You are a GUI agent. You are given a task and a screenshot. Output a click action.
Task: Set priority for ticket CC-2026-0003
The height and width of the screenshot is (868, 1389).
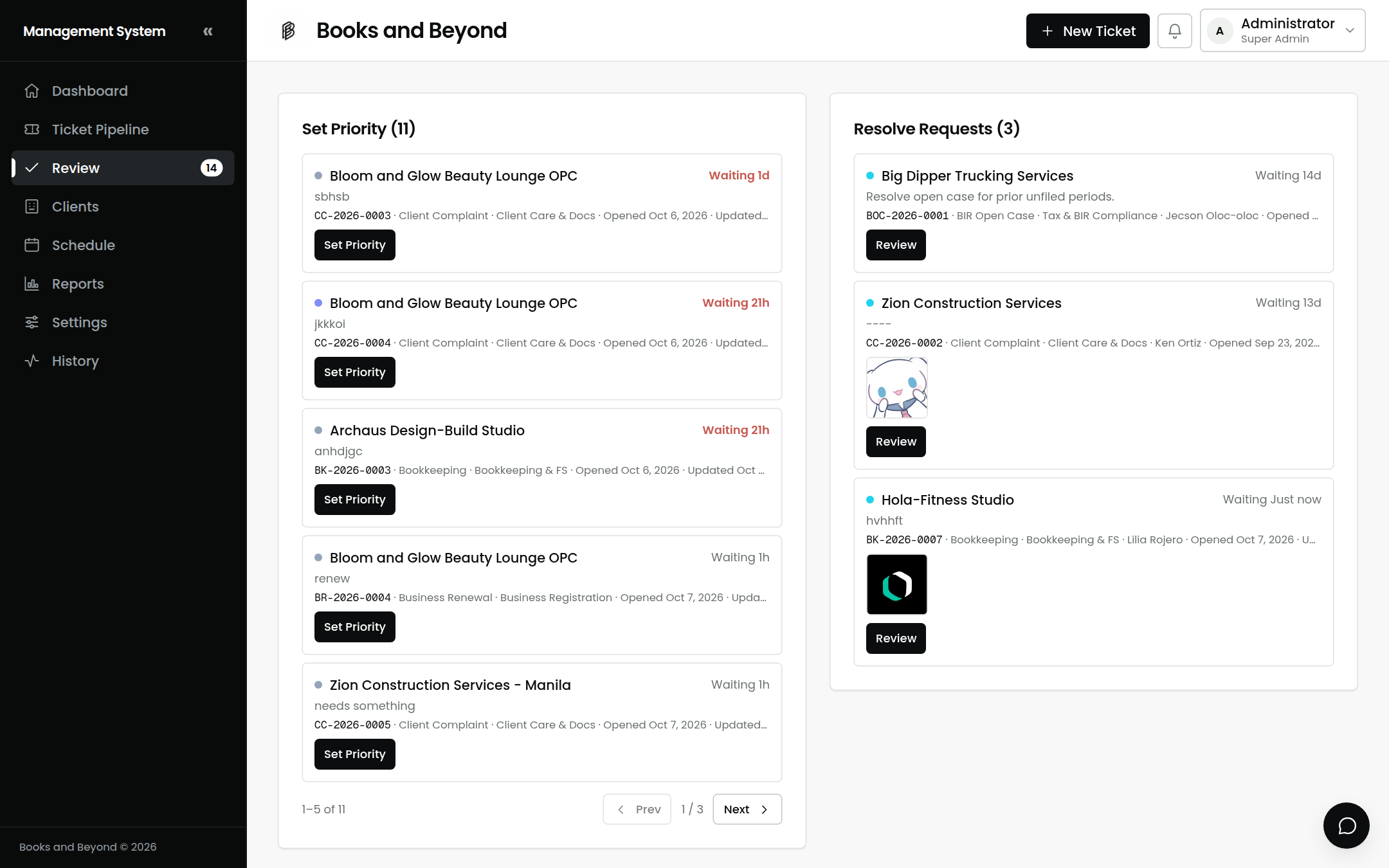click(354, 245)
